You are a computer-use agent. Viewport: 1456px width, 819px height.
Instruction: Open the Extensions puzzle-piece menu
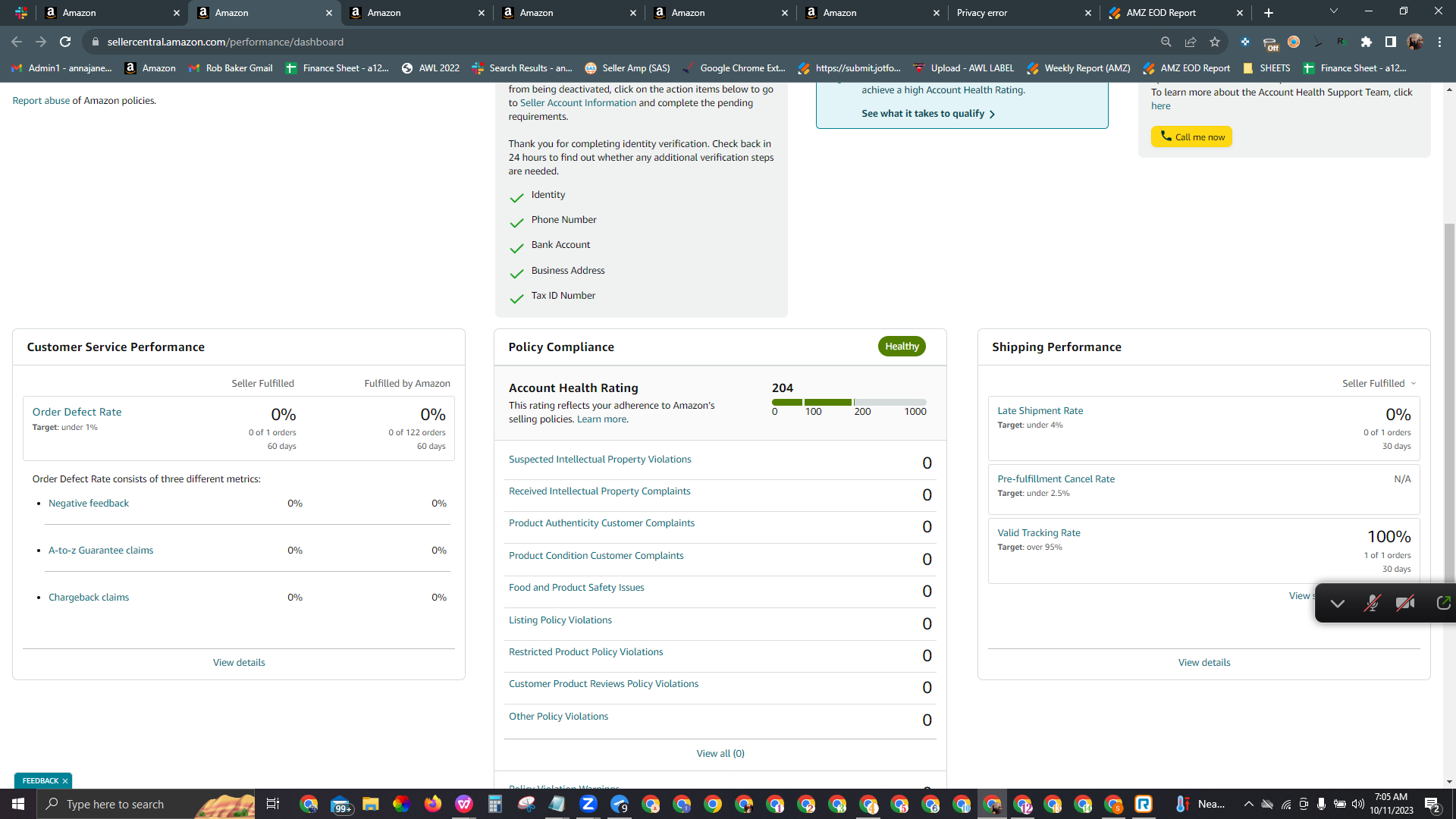pos(1367,42)
